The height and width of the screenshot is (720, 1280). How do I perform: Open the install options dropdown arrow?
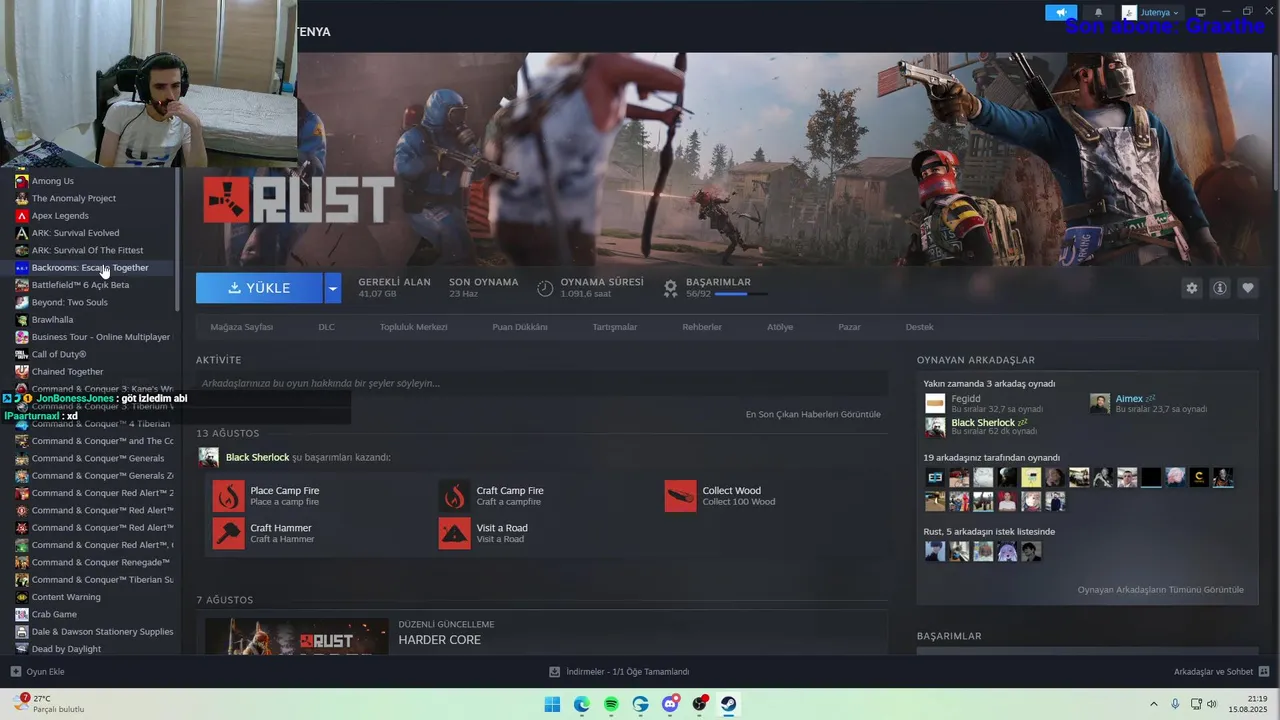(333, 288)
